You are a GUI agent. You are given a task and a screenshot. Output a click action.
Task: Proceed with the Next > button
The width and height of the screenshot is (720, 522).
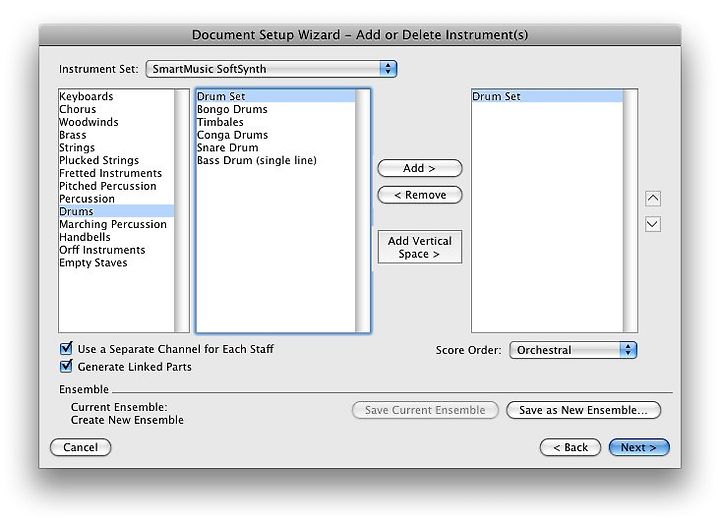click(639, 447)
